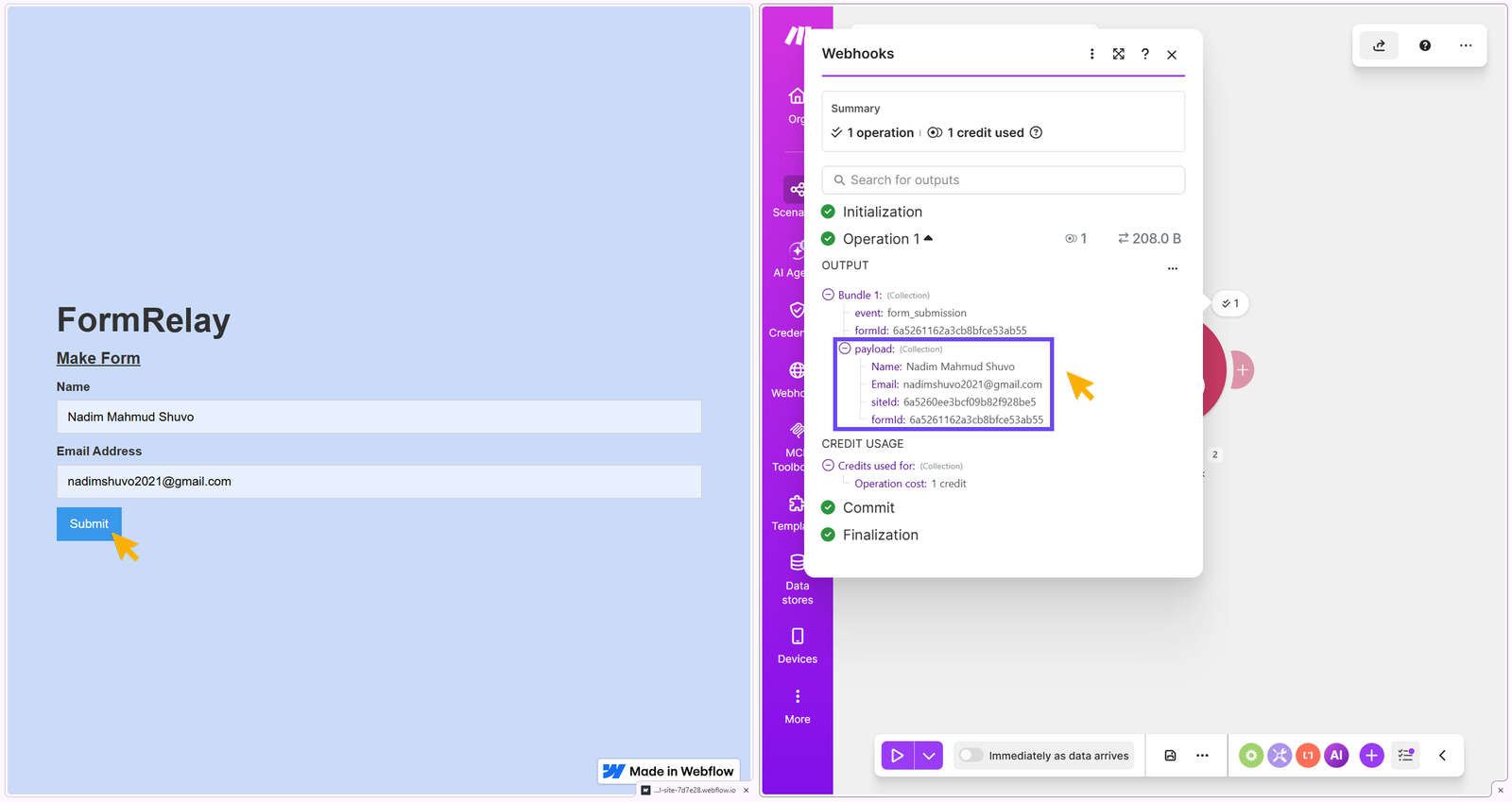Image resolution: width=1512 pixels, height=802 pixels.
Task: Open the bottom toolbar ellipsis menu
Action: pos(1202,756)
